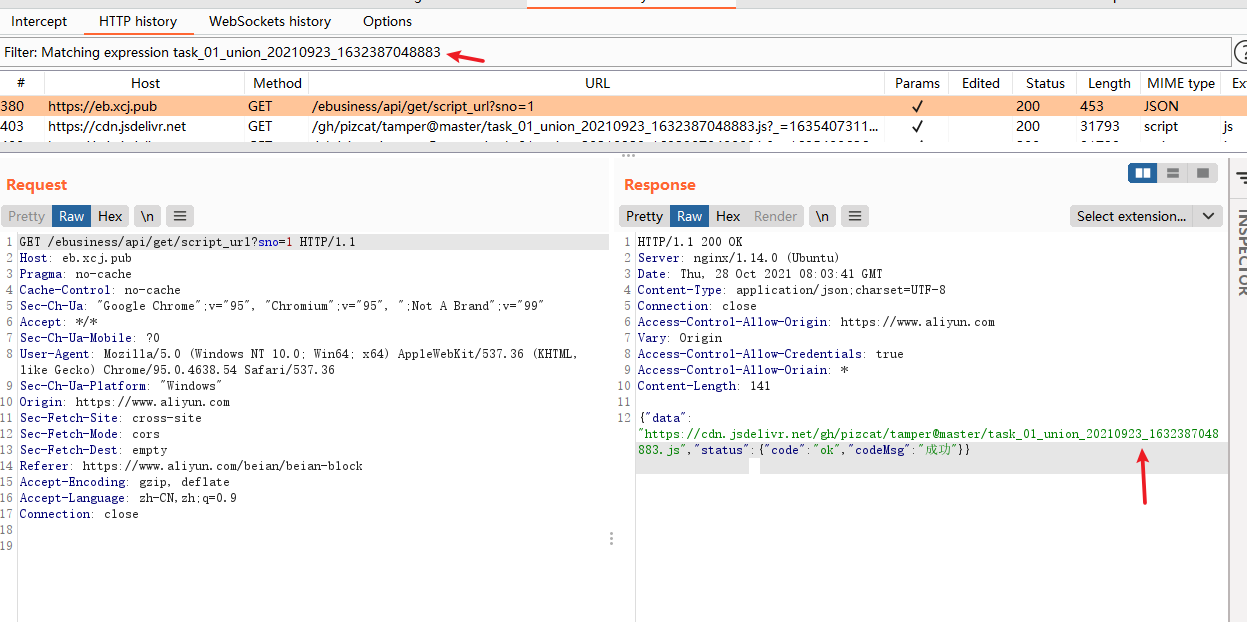Open the Request pane hamburger menu

(x=179, y=216)
